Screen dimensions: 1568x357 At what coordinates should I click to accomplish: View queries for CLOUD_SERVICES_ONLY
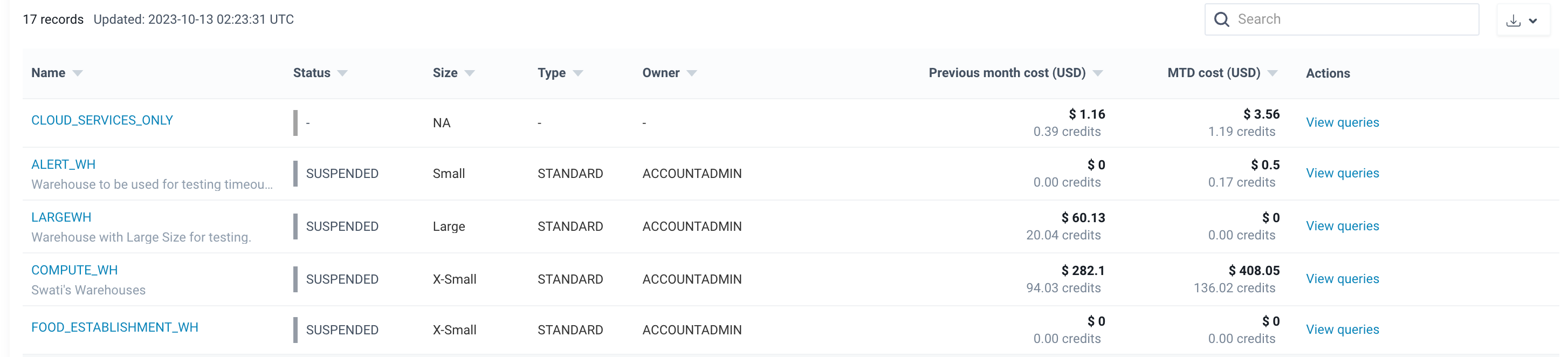(x=1342, y=122)
